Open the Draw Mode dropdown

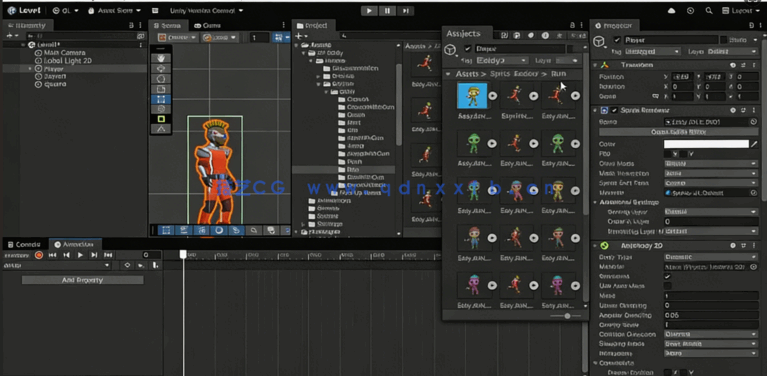tap(711, 164)
